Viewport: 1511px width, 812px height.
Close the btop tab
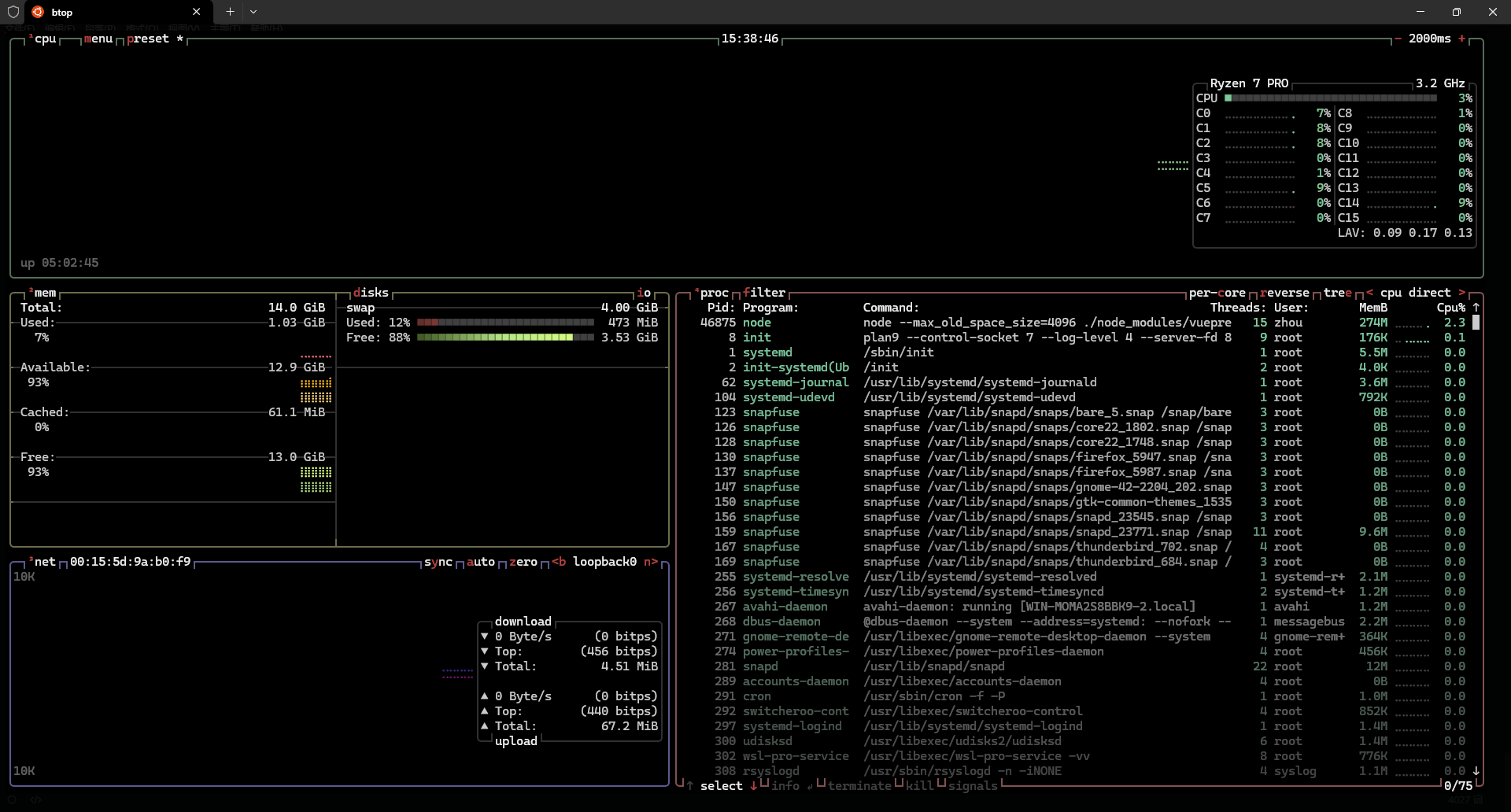point(196,12)
